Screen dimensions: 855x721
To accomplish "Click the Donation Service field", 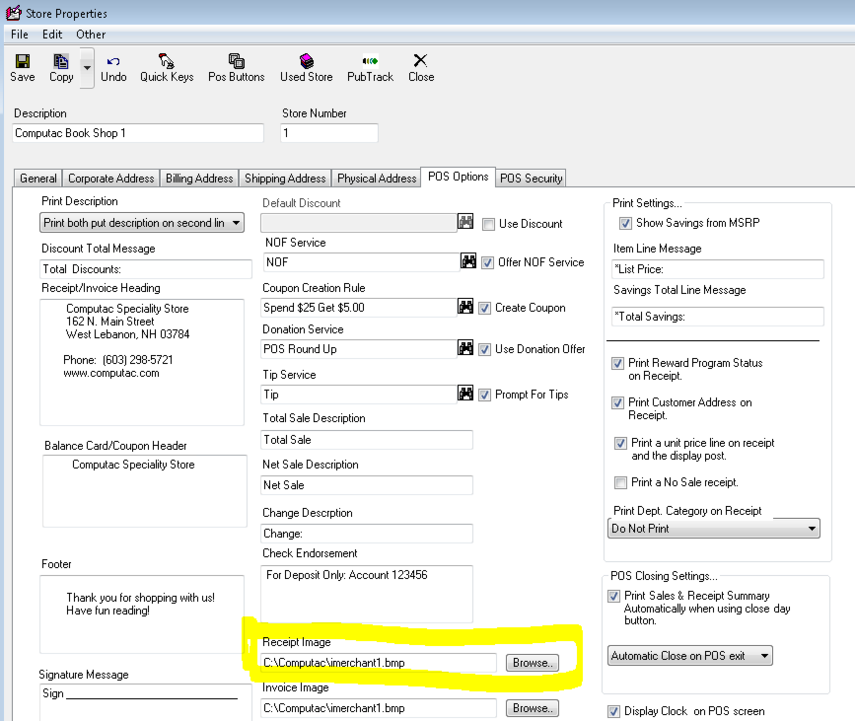I will coord(359,349).
